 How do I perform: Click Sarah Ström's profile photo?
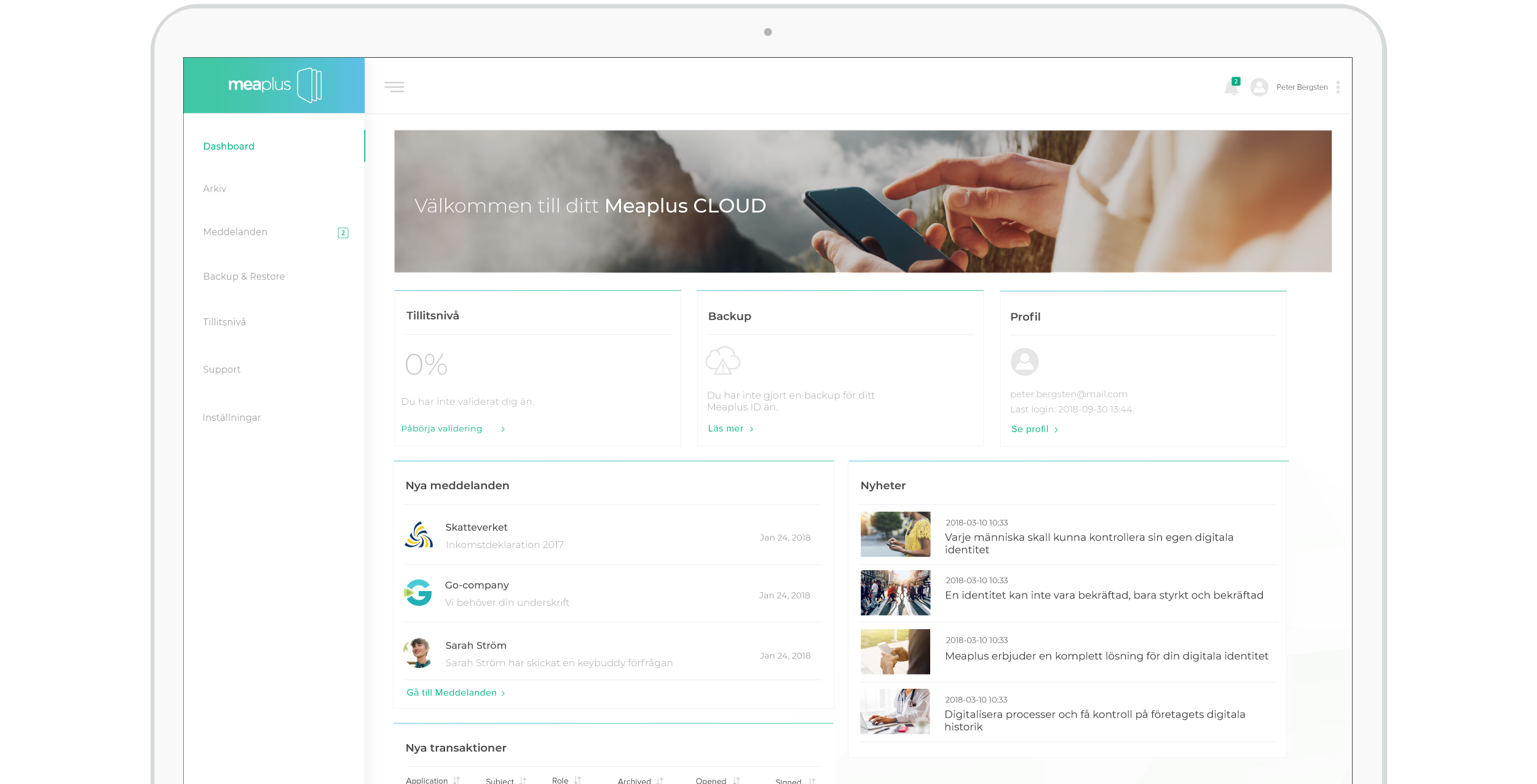click(419, 653)
